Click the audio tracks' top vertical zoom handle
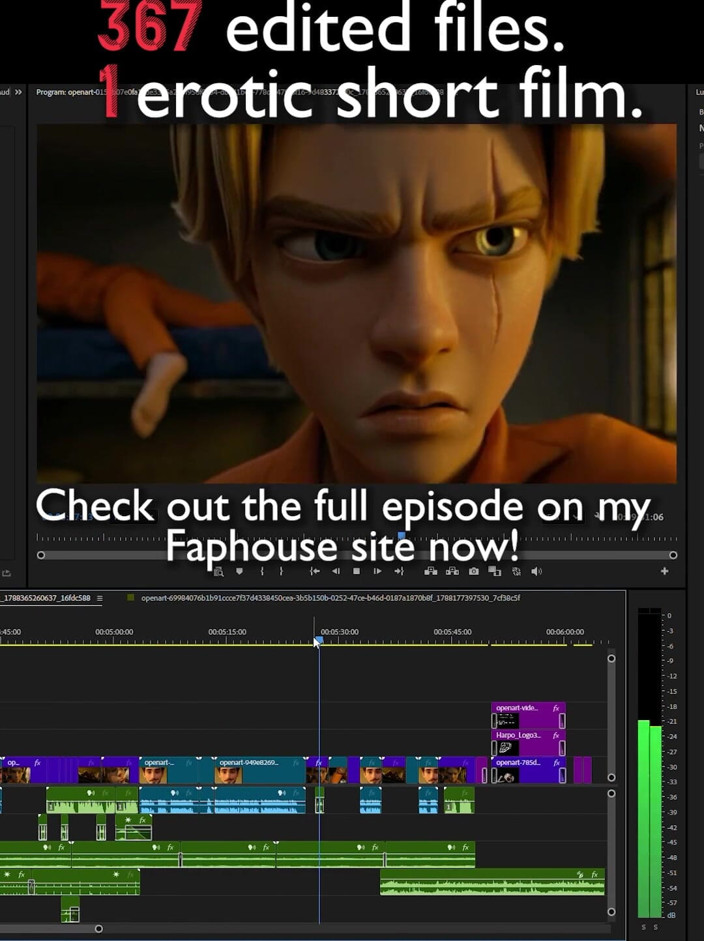704x941 pixels. coord(612,793)
